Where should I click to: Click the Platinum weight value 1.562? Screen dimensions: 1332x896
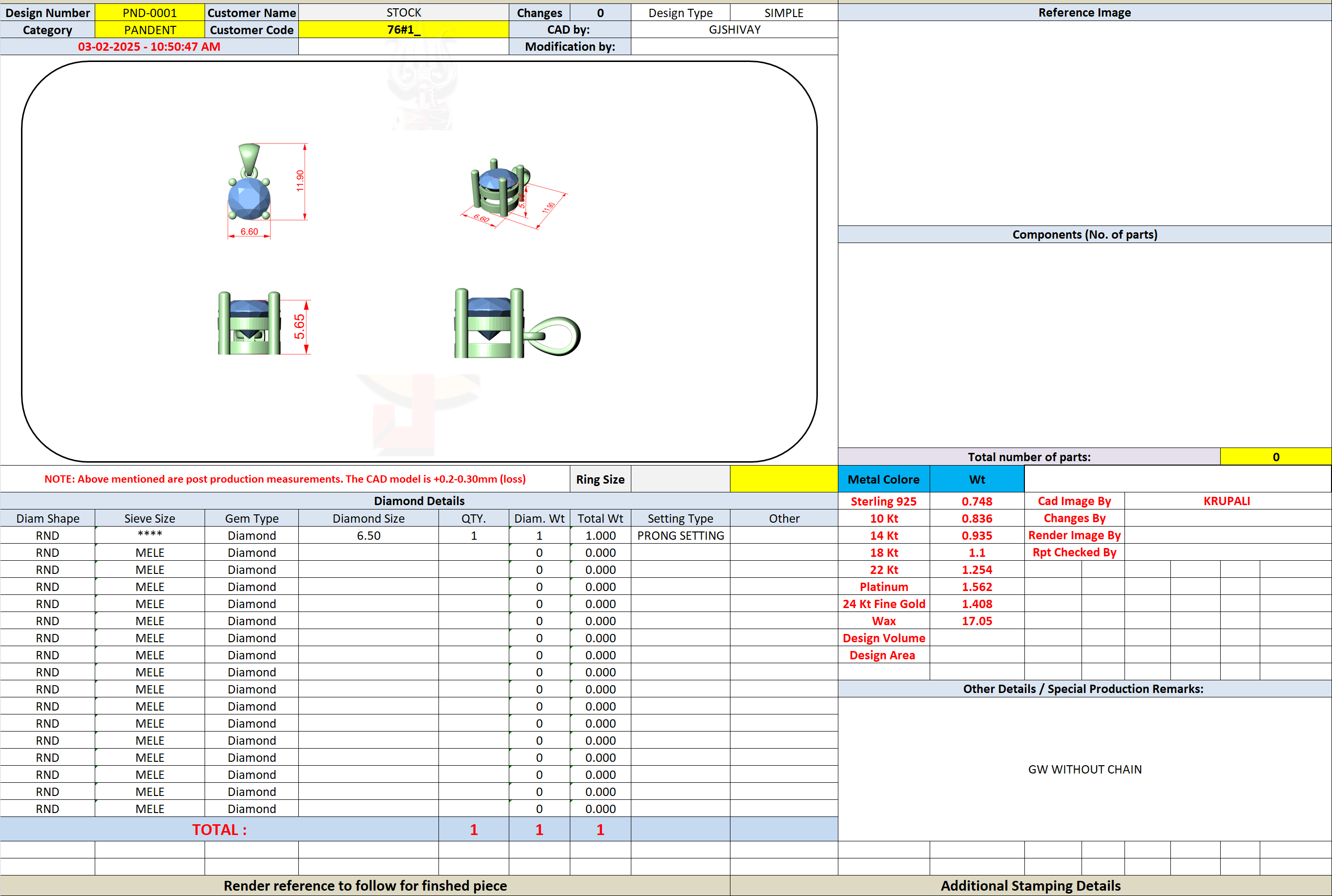[x=977, y=587]
